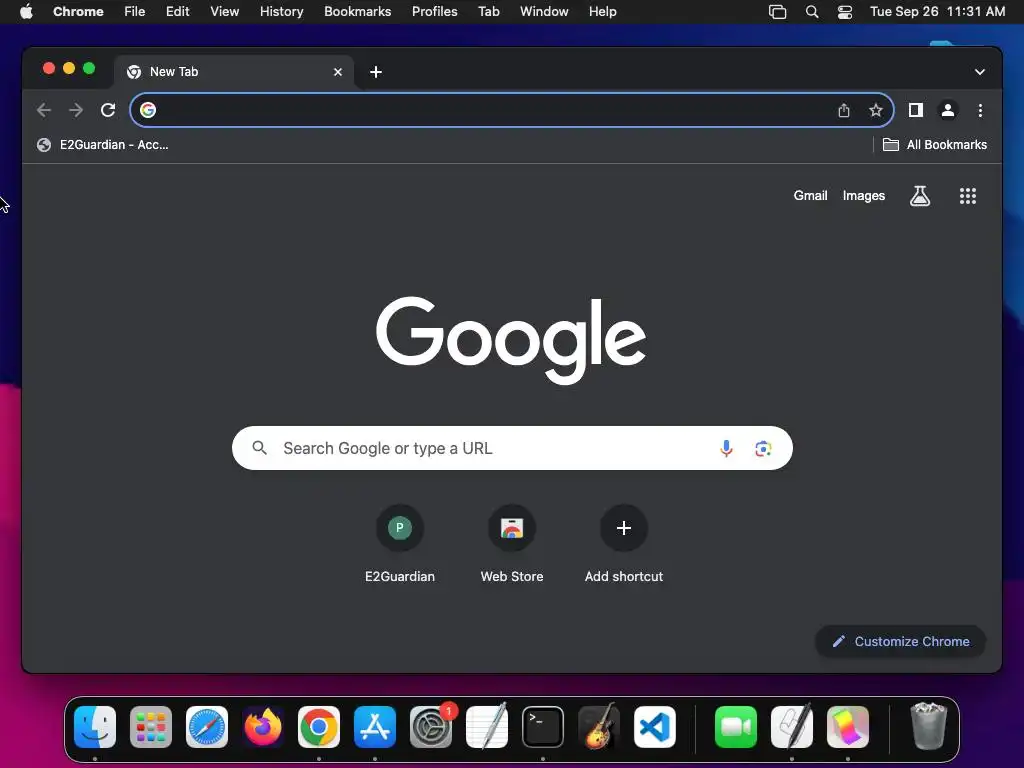The height and width of the screenshot is (768, 1024).
Task: Open TextEdit from the Dock
Action: tap(487, 727)
